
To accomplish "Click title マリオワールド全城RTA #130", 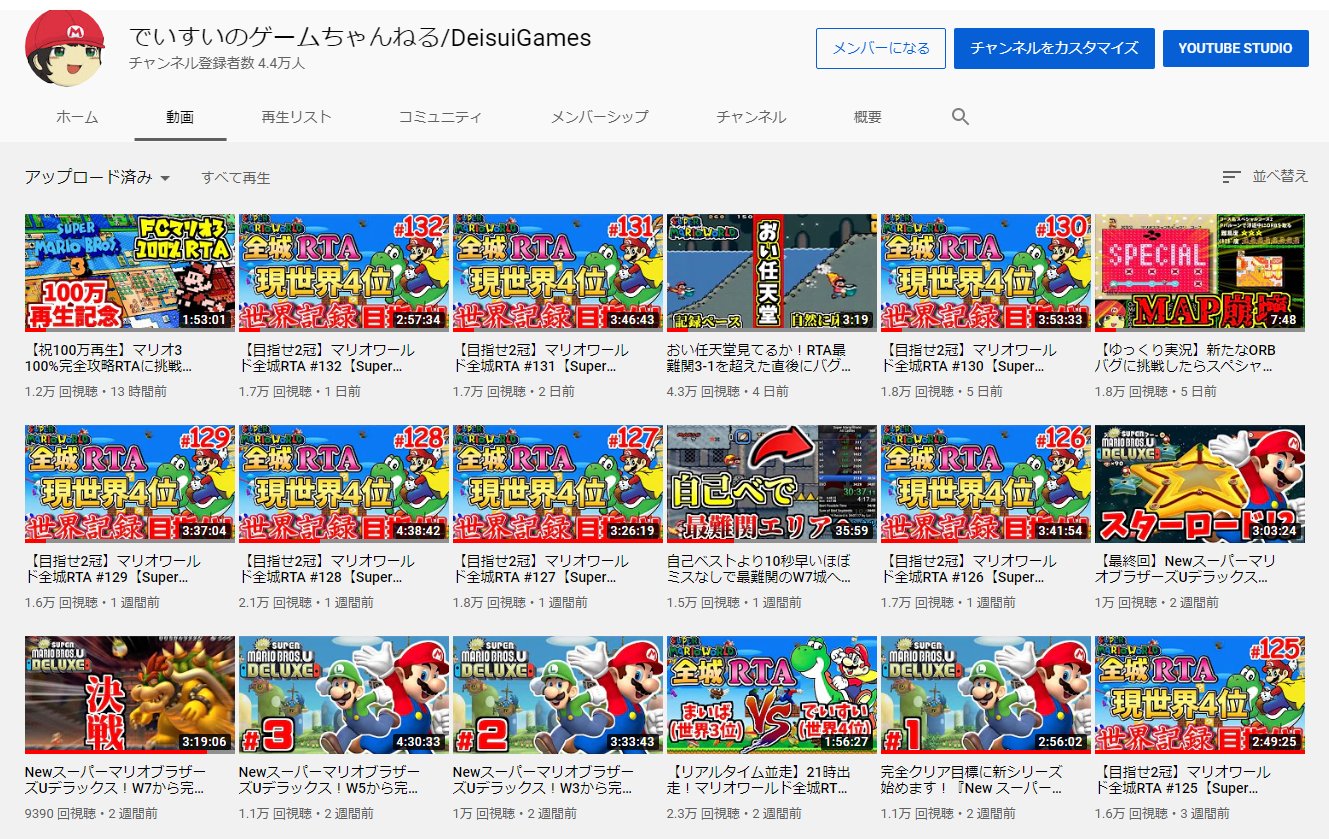I will pos(969,359).
